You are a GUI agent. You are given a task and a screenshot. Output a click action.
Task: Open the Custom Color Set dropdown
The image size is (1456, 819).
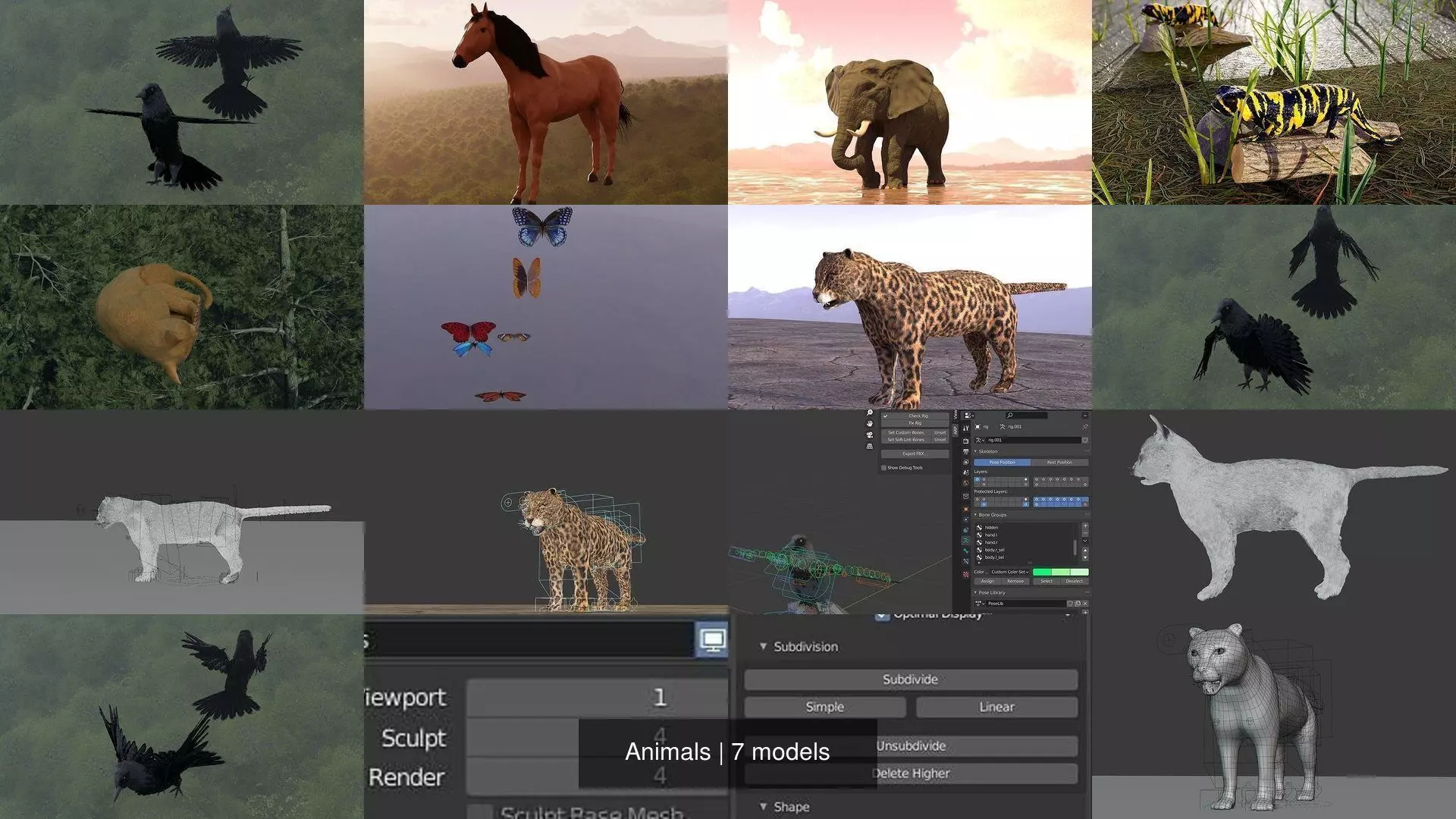pos(1010,572)
